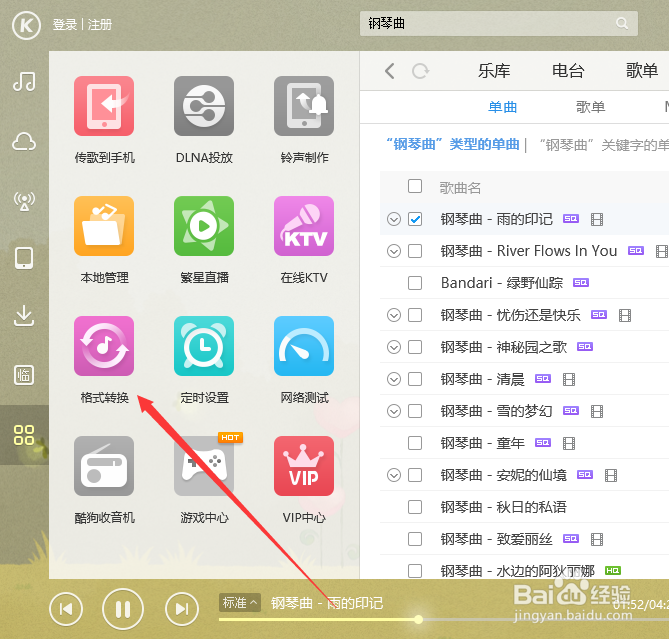Refresh the page with reload icon
Screen dimensions: 669x639
(x=420, y=71)
